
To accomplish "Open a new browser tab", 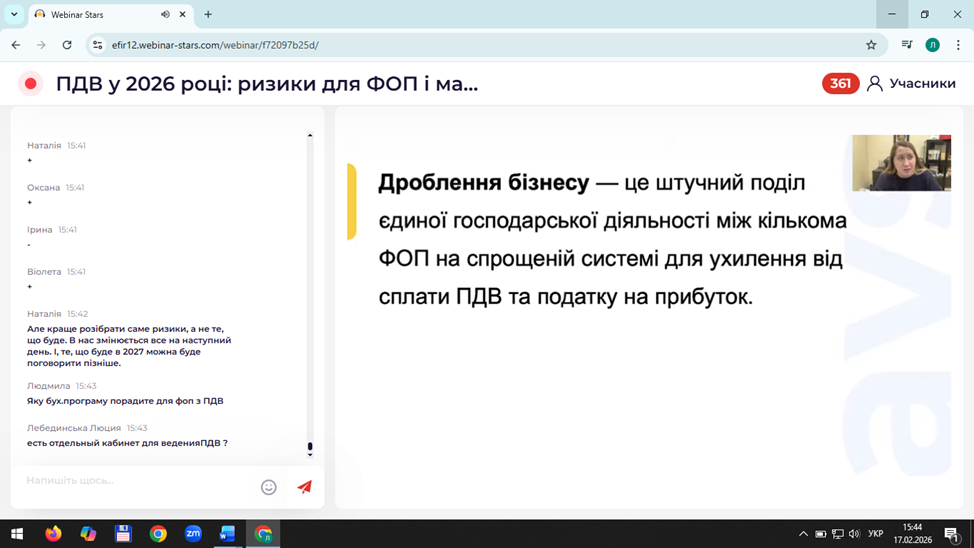I will 208,15.
